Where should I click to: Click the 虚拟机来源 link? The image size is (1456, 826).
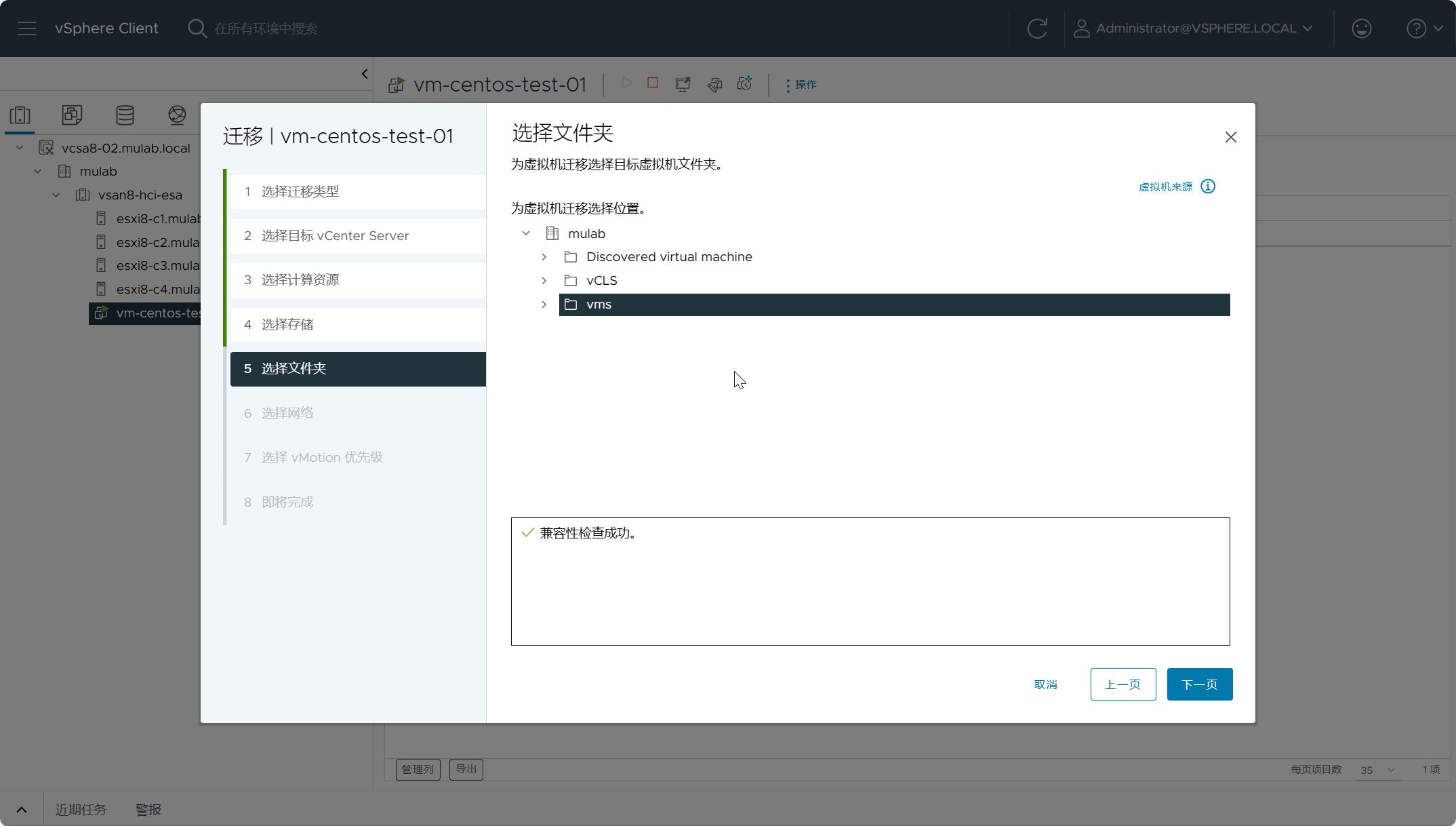(x=1166, y=186)
